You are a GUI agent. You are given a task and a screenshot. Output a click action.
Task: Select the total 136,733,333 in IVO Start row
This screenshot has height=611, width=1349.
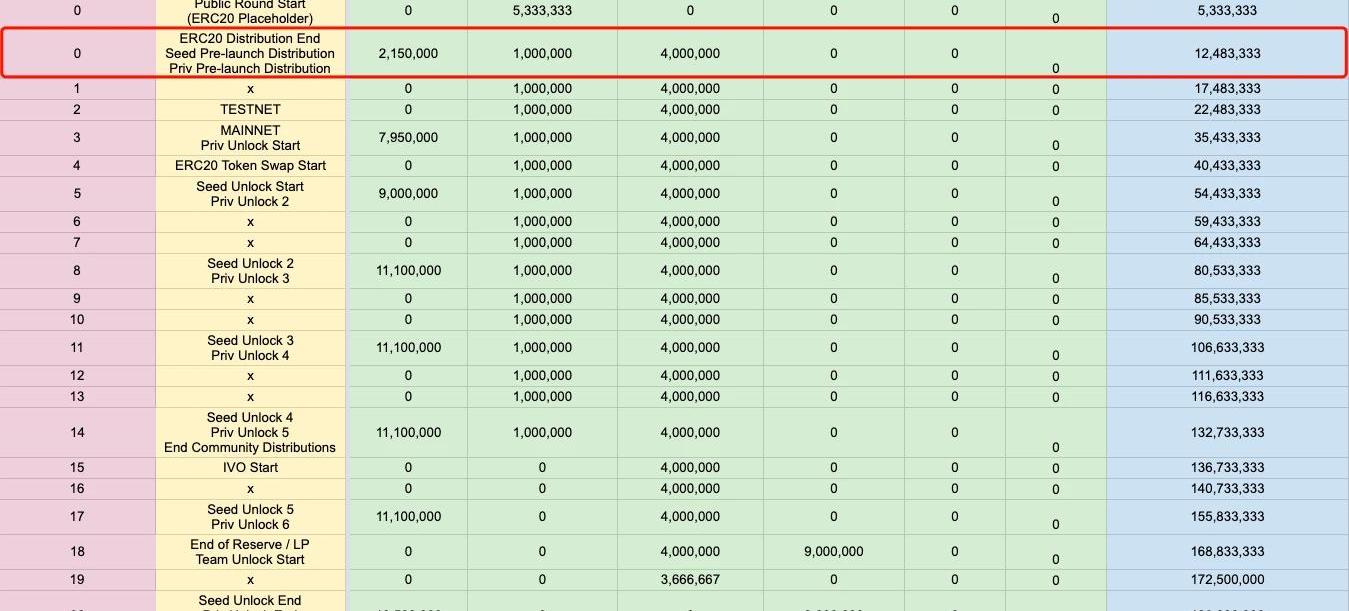pos(1227,467)
